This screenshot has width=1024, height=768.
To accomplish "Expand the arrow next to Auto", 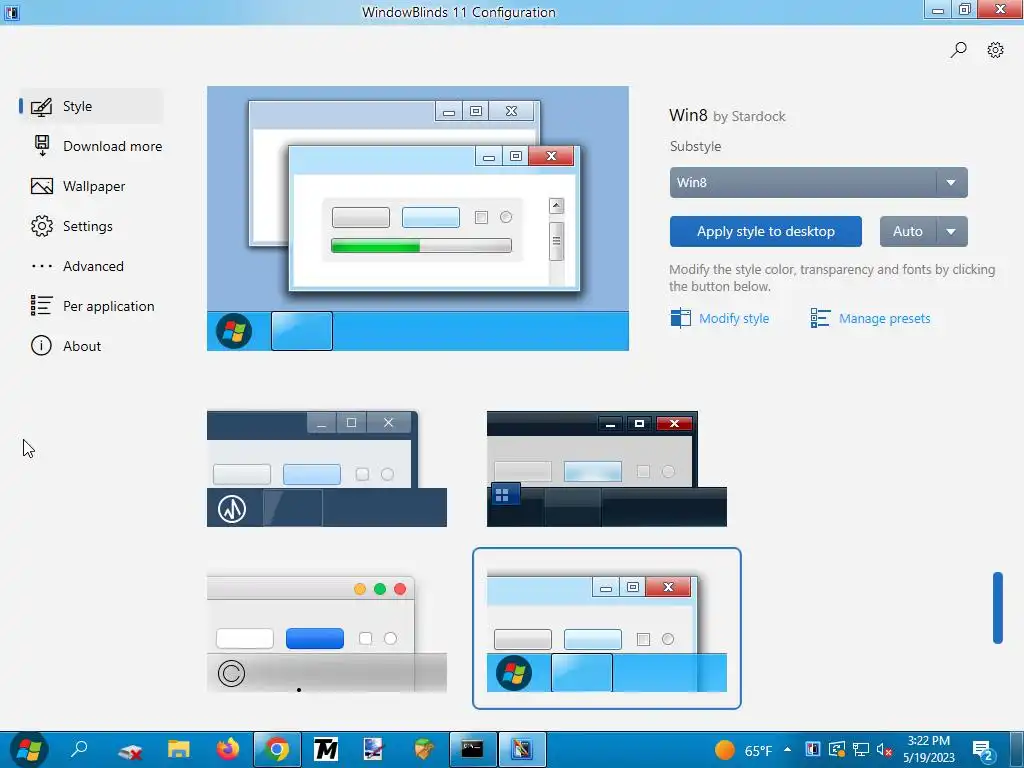I will click(952, 231).
